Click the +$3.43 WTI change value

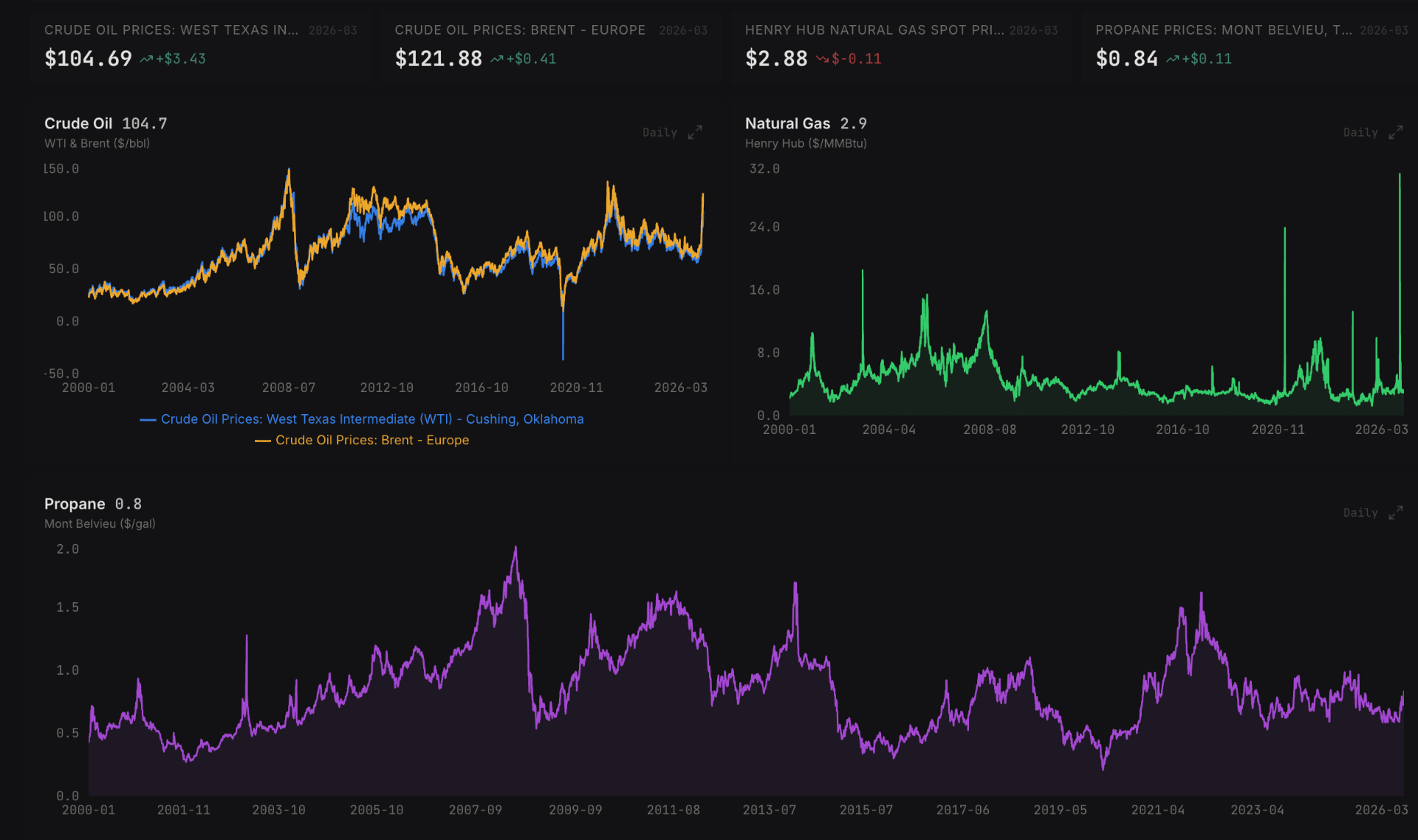(181, 59)
